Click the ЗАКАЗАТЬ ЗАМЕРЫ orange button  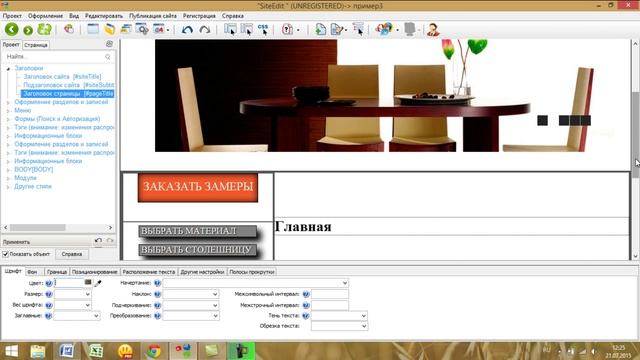(198, 187)
